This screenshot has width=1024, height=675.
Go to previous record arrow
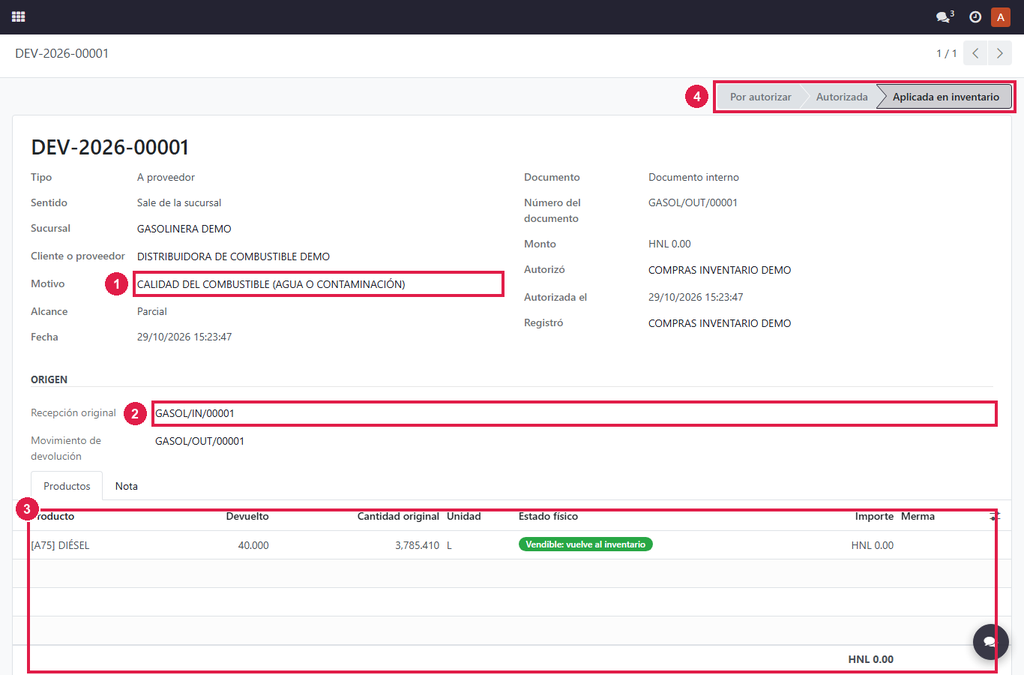point(975,54)
